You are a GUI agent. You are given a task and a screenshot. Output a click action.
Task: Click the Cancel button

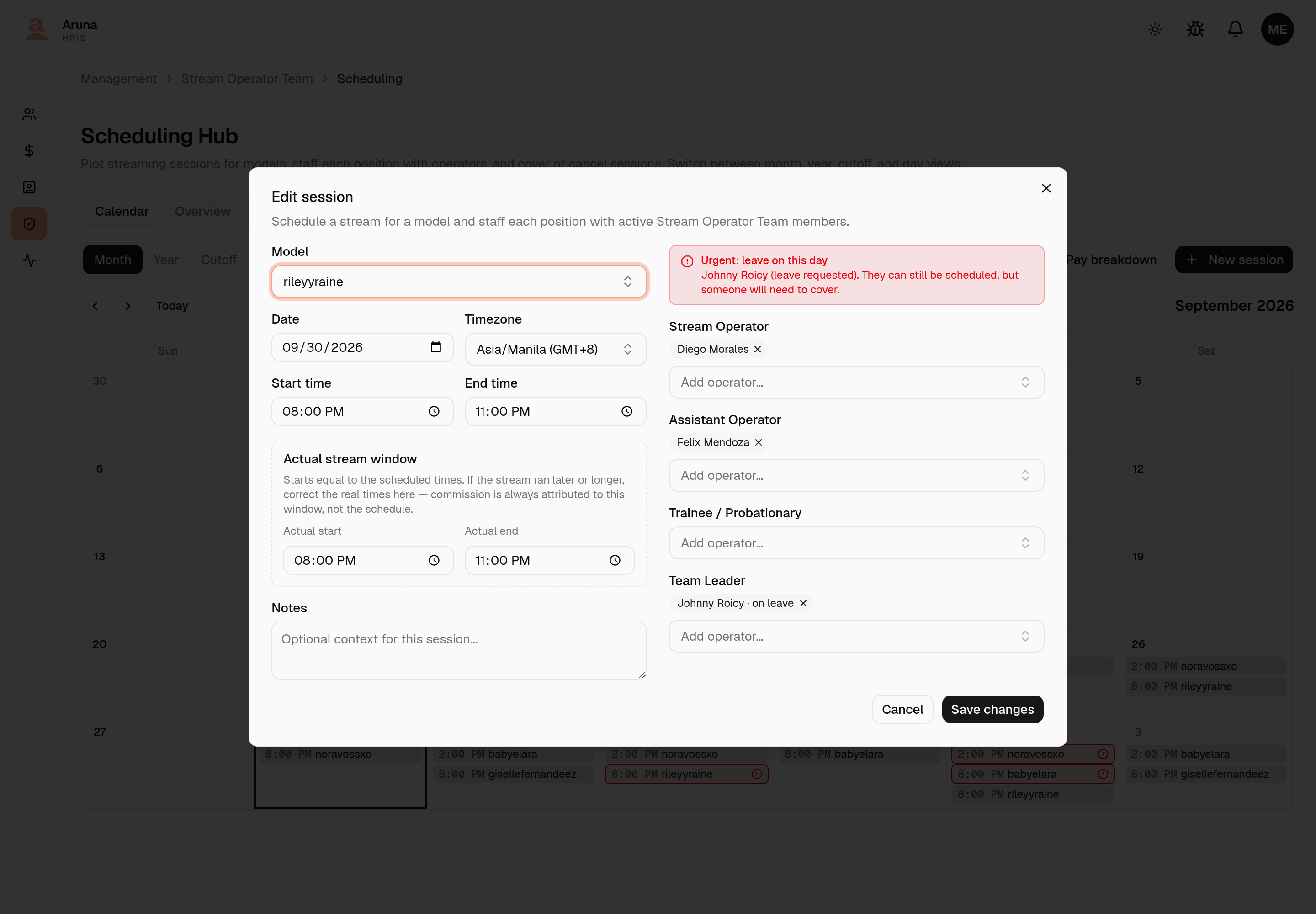(902, 710)
